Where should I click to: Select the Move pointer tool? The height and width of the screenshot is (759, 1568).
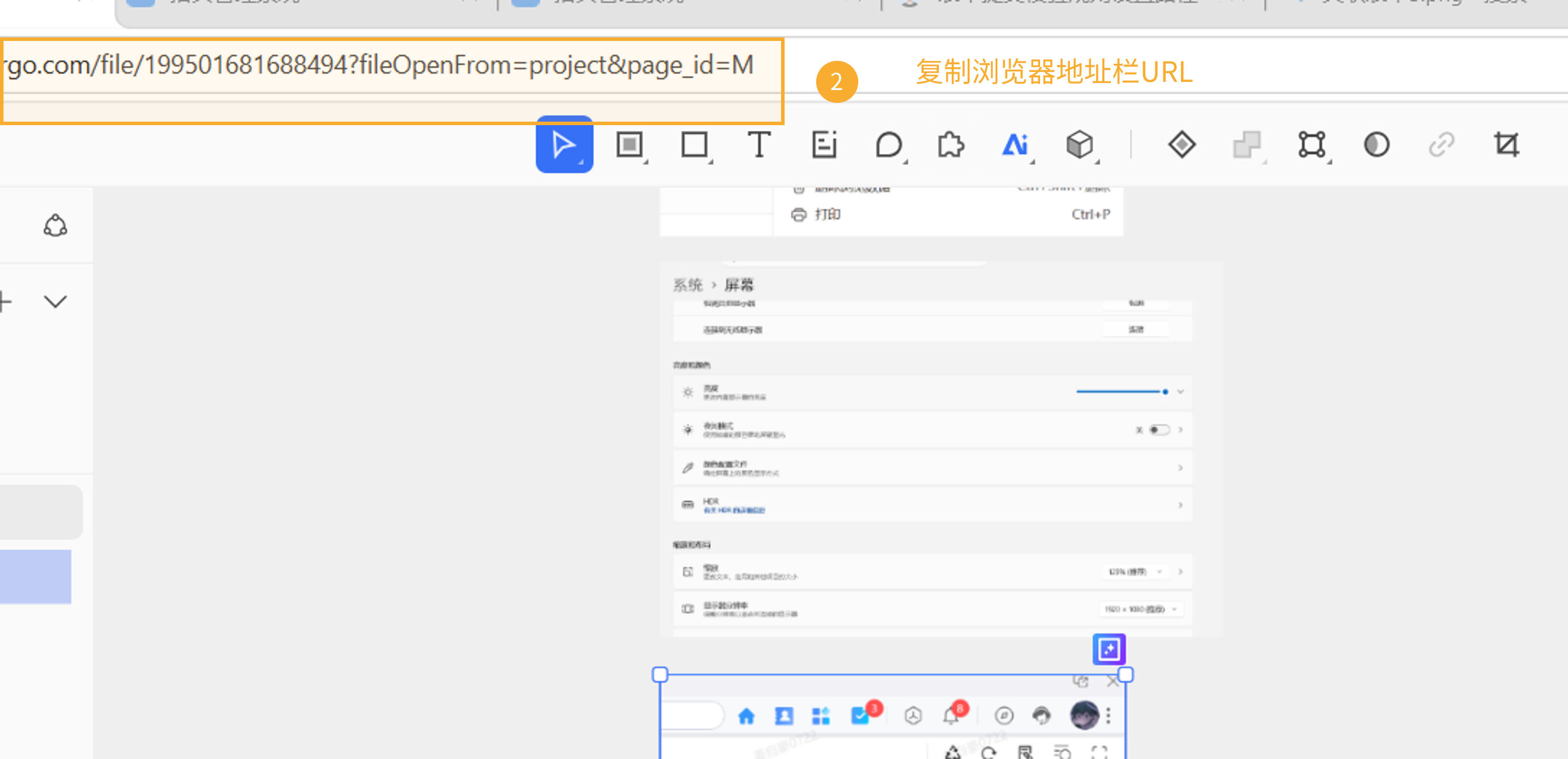point(564,145)
